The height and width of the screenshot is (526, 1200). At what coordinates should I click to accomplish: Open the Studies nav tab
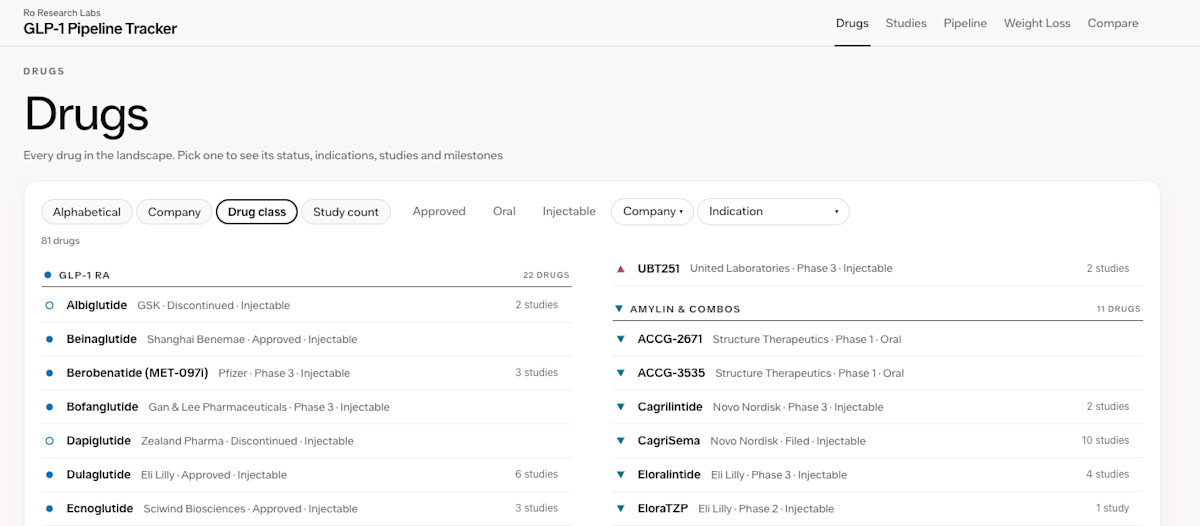906,23
